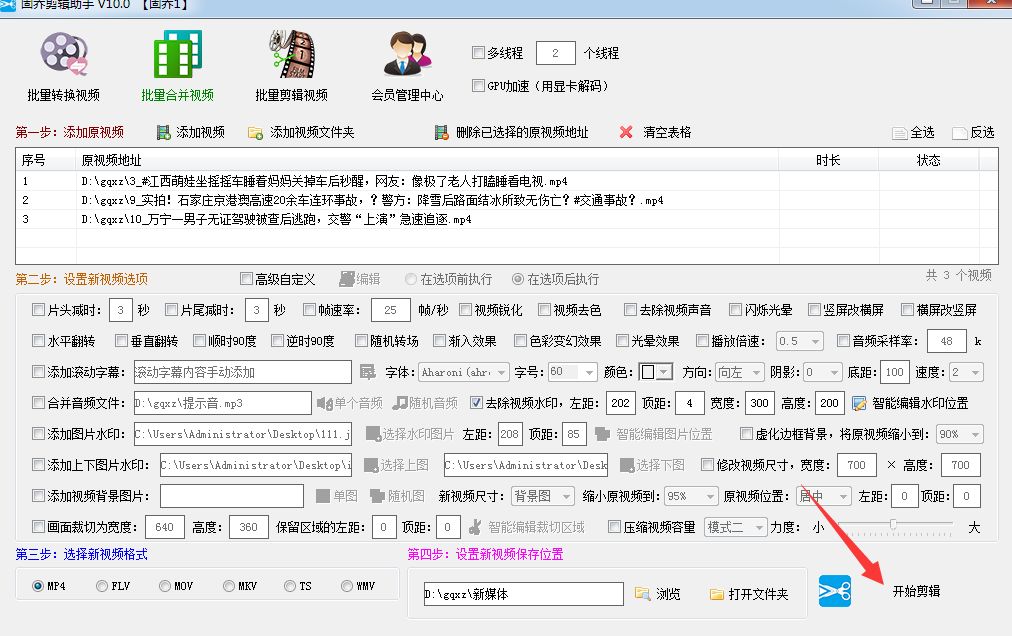The height and width of the screenshot is (636, 1012).
Task: Open 会员管理中心 user icon
Action: (x=407, y=54)
